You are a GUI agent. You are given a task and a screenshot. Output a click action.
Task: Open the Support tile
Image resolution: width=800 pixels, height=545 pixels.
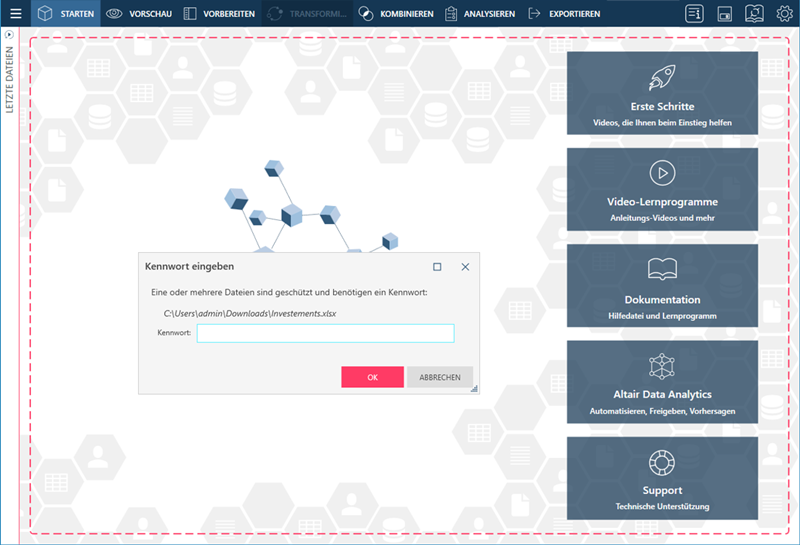pos(662,478)
